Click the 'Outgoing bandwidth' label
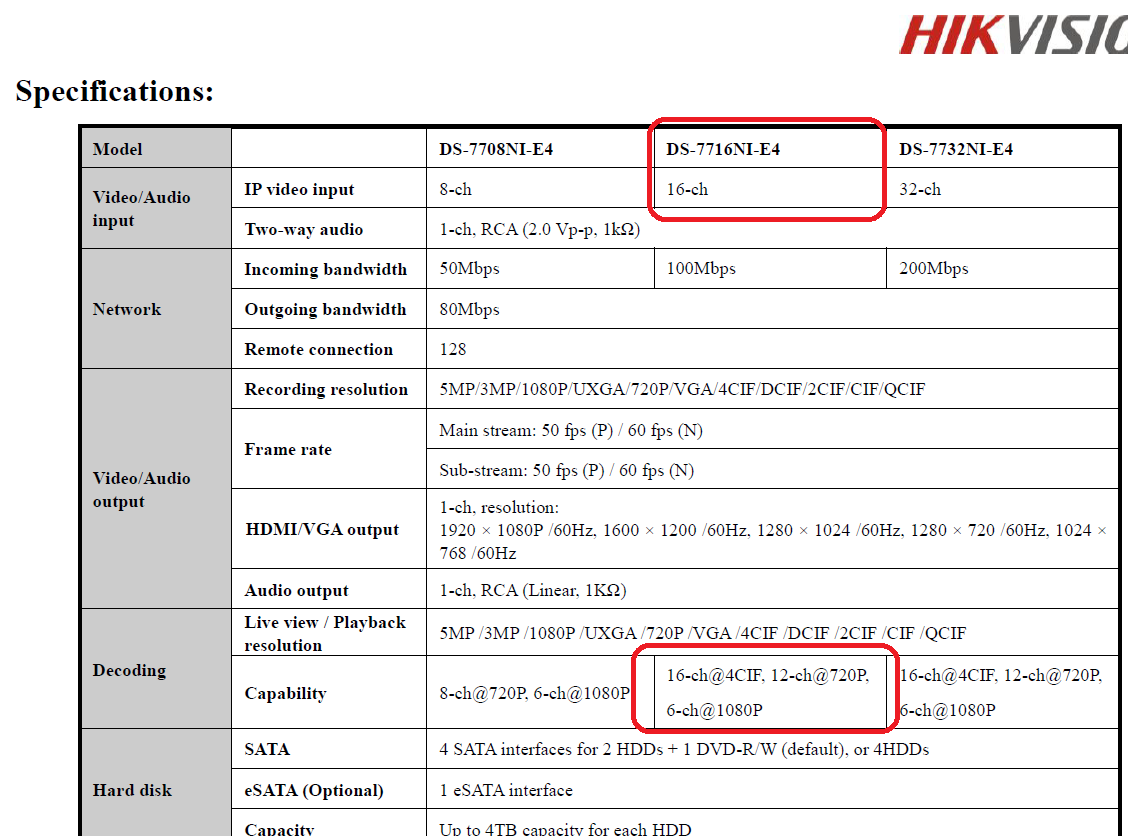The width and height of the screenshot is (1128, 836). 325,309
